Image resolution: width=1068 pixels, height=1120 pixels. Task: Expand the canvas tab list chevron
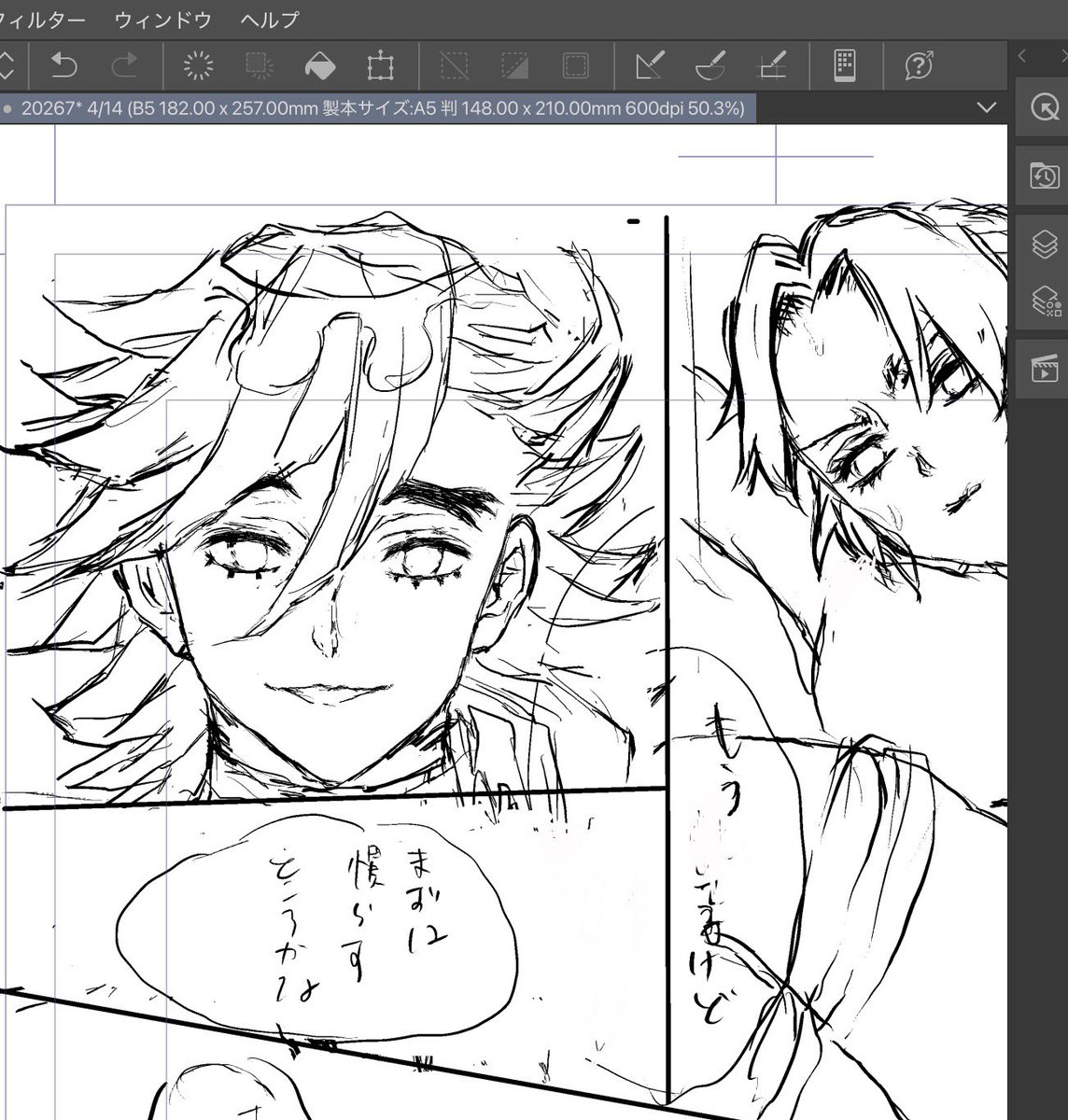(987, 108)
